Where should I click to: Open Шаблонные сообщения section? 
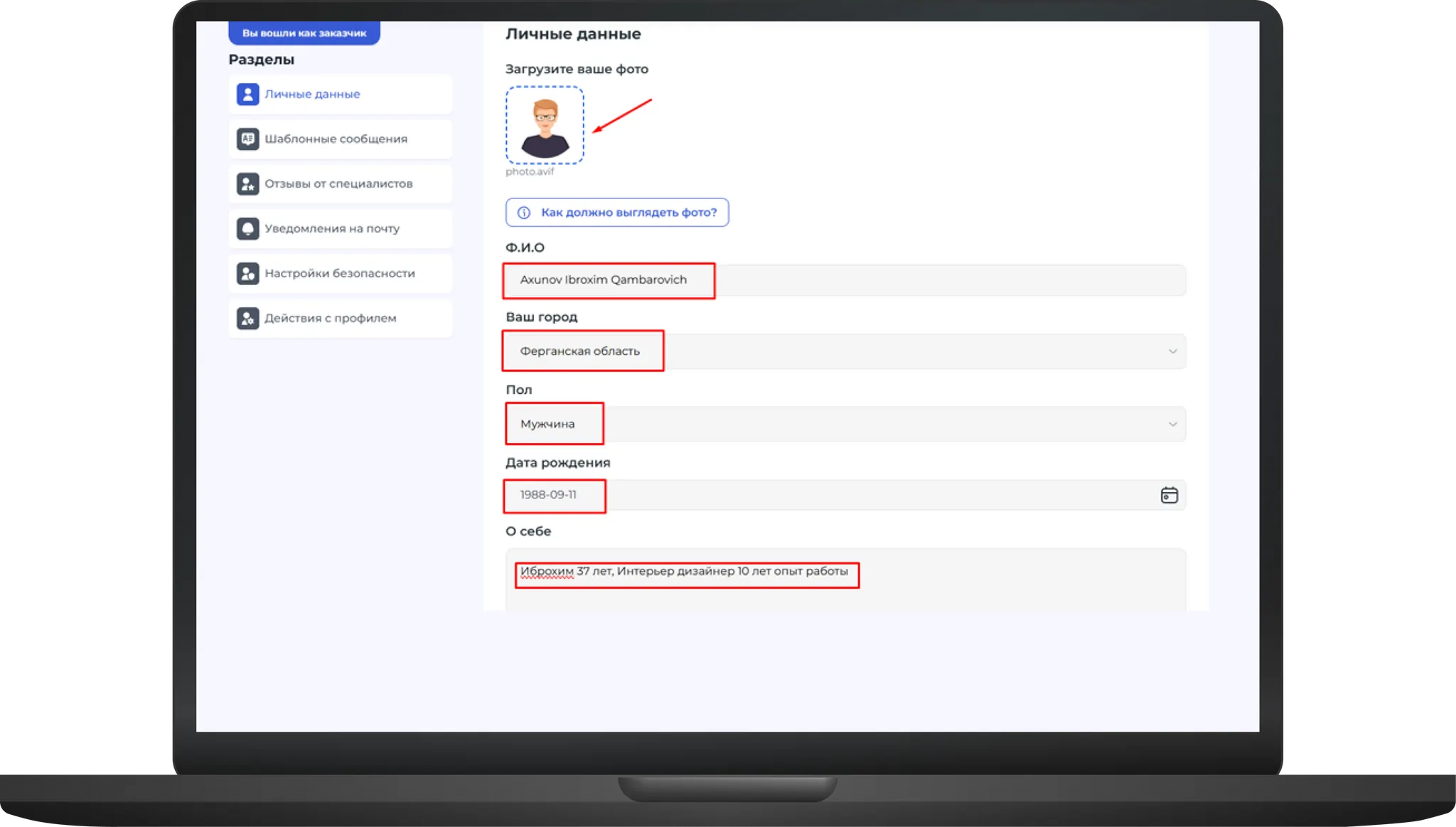coord(336,139)
